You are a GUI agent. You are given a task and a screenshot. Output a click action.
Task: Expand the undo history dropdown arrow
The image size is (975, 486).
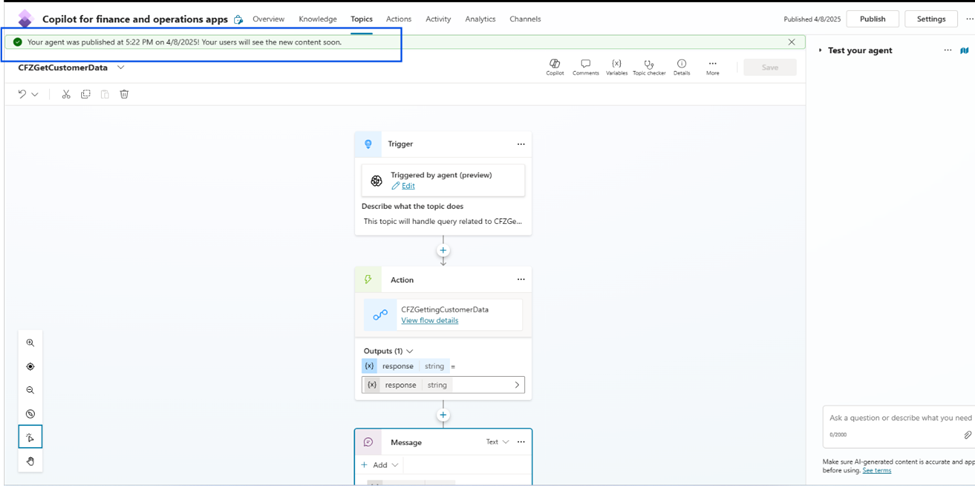pos(35,94)
